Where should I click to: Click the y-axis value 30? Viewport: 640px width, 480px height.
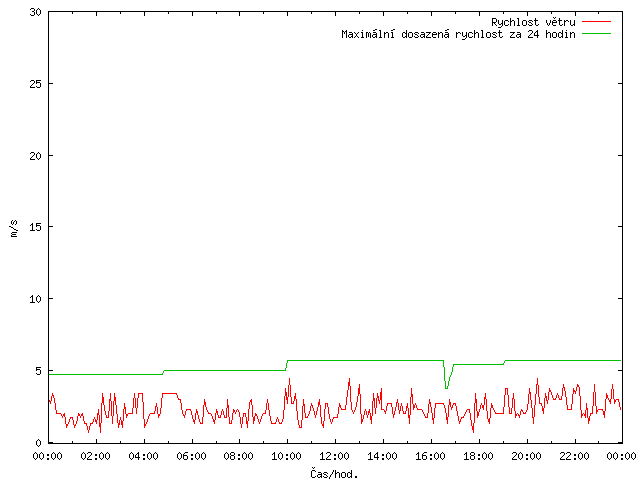click(x=36, y=12)
